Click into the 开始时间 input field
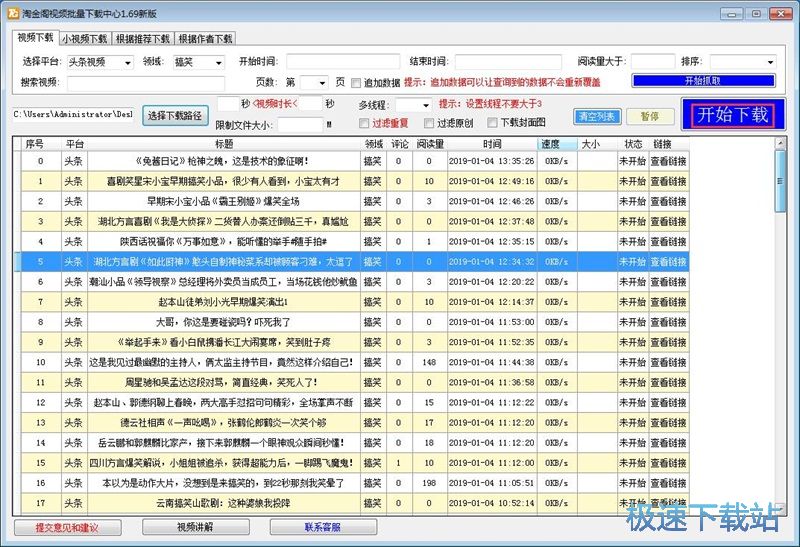 pyautogui.click(x=343, y=62)
